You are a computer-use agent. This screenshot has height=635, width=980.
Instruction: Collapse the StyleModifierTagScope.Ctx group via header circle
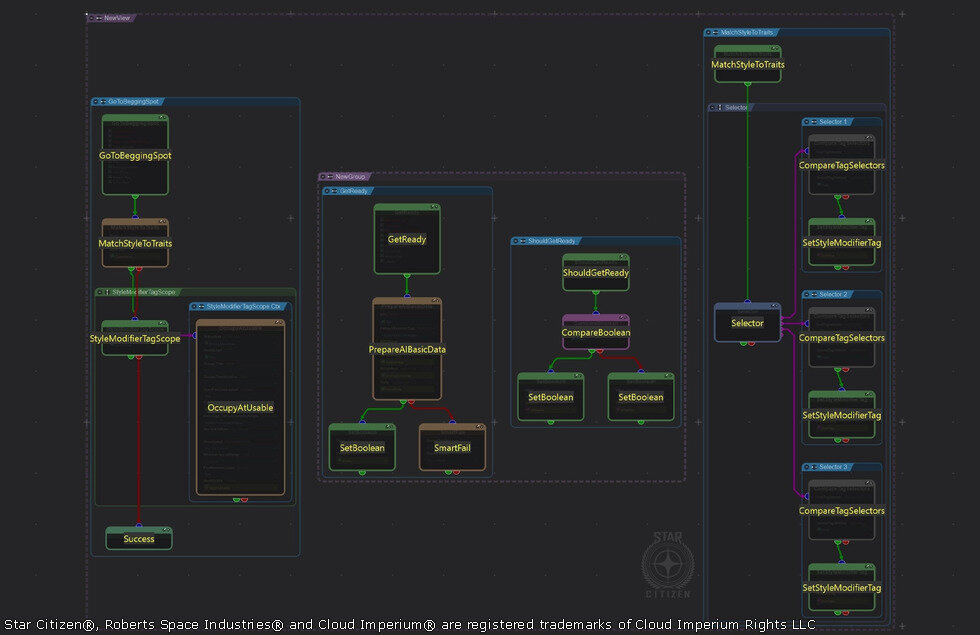tap(194, 307)
